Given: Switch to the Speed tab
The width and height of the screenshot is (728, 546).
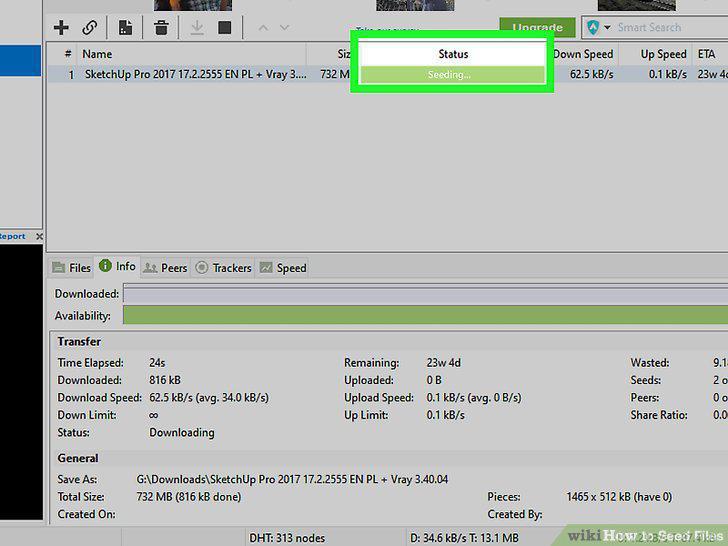Looking at the screenshot, I should [283, 268].
